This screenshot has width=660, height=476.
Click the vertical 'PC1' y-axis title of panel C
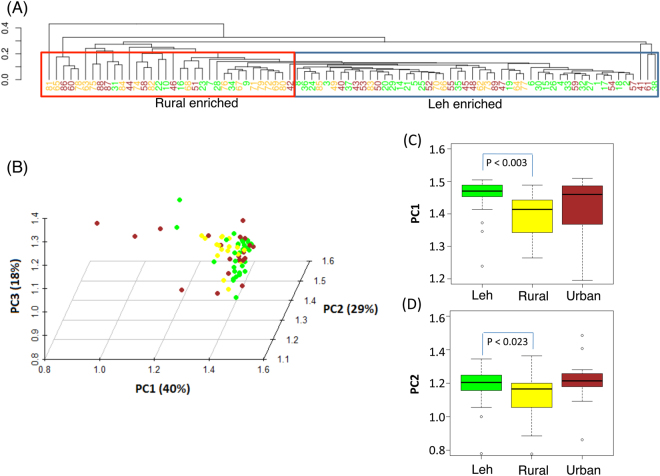click(x=415, y=213)
